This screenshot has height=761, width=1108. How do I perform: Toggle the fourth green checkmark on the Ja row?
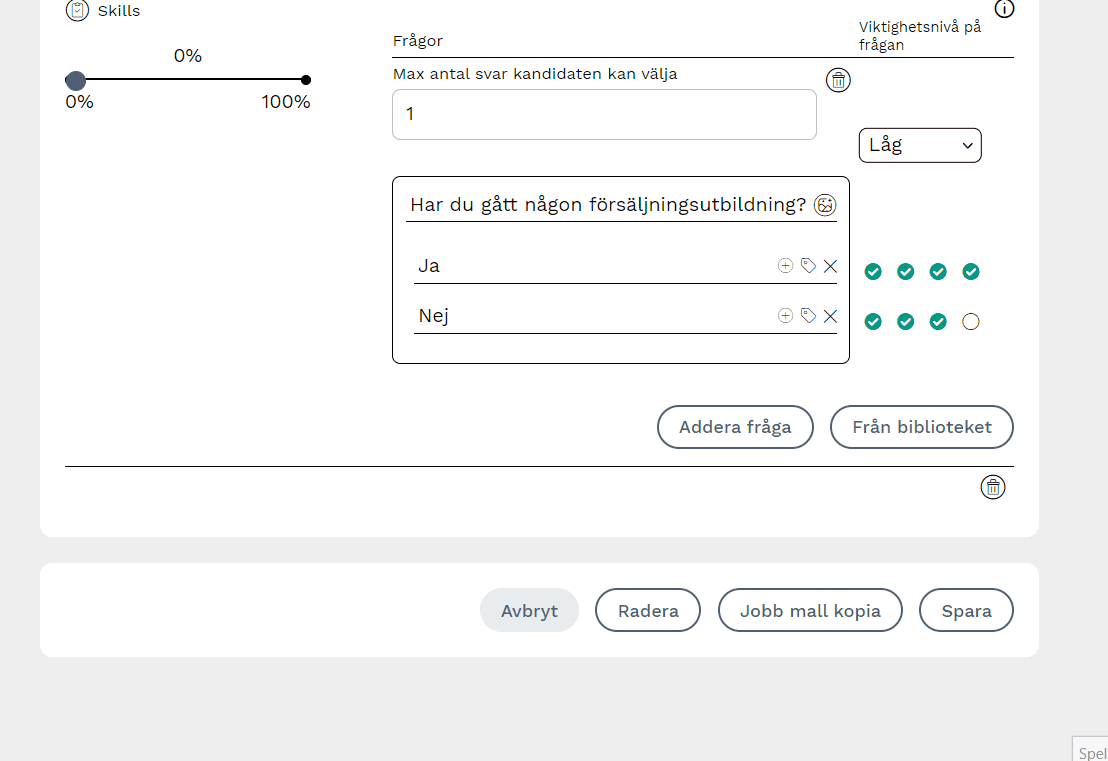[x=970, y=272]
